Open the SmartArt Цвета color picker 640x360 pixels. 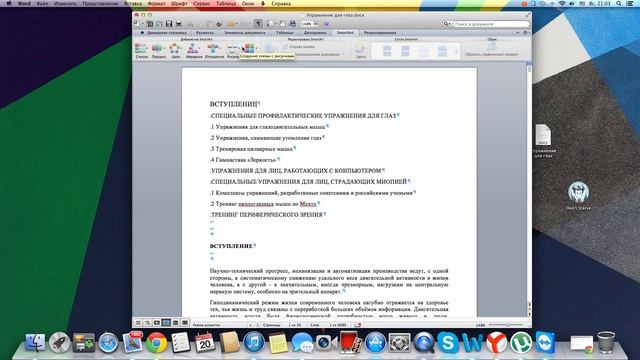[360, 51]
